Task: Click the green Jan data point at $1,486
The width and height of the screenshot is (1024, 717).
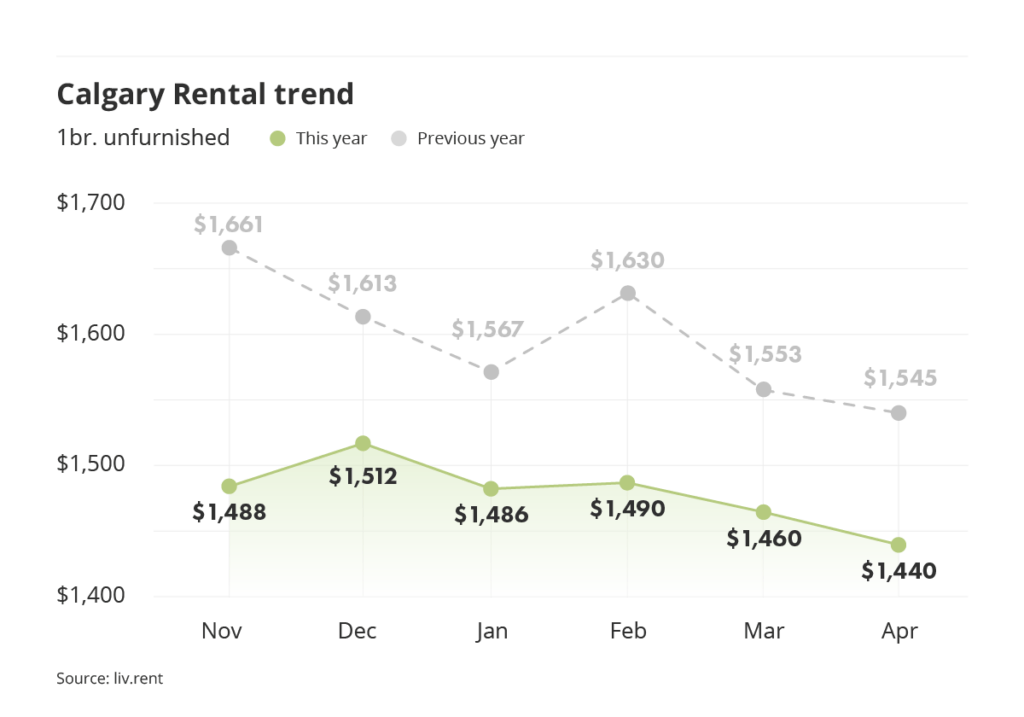Action: (491, 489)
